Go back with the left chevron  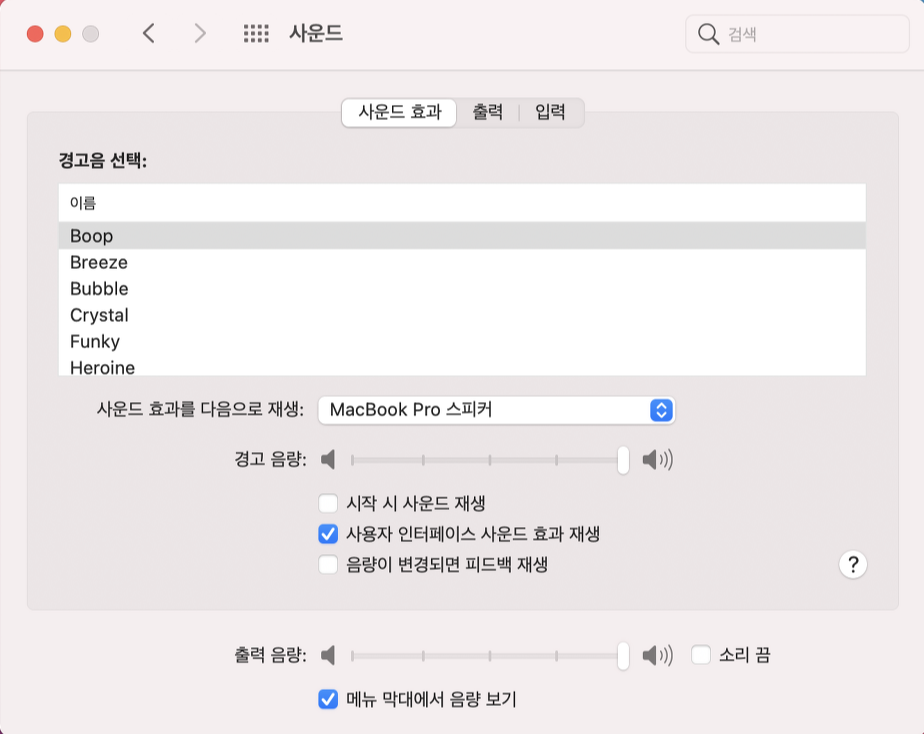149,34
